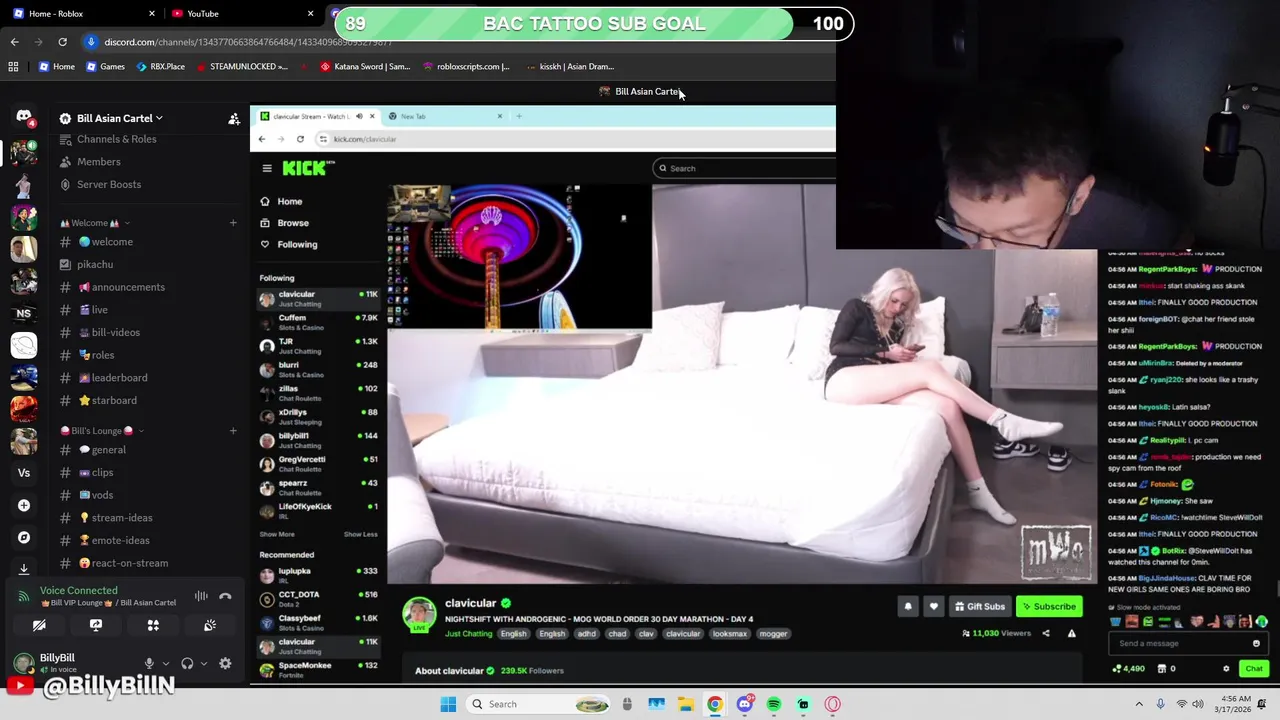Toggle camera in Discord voice panel

point(39,625)
